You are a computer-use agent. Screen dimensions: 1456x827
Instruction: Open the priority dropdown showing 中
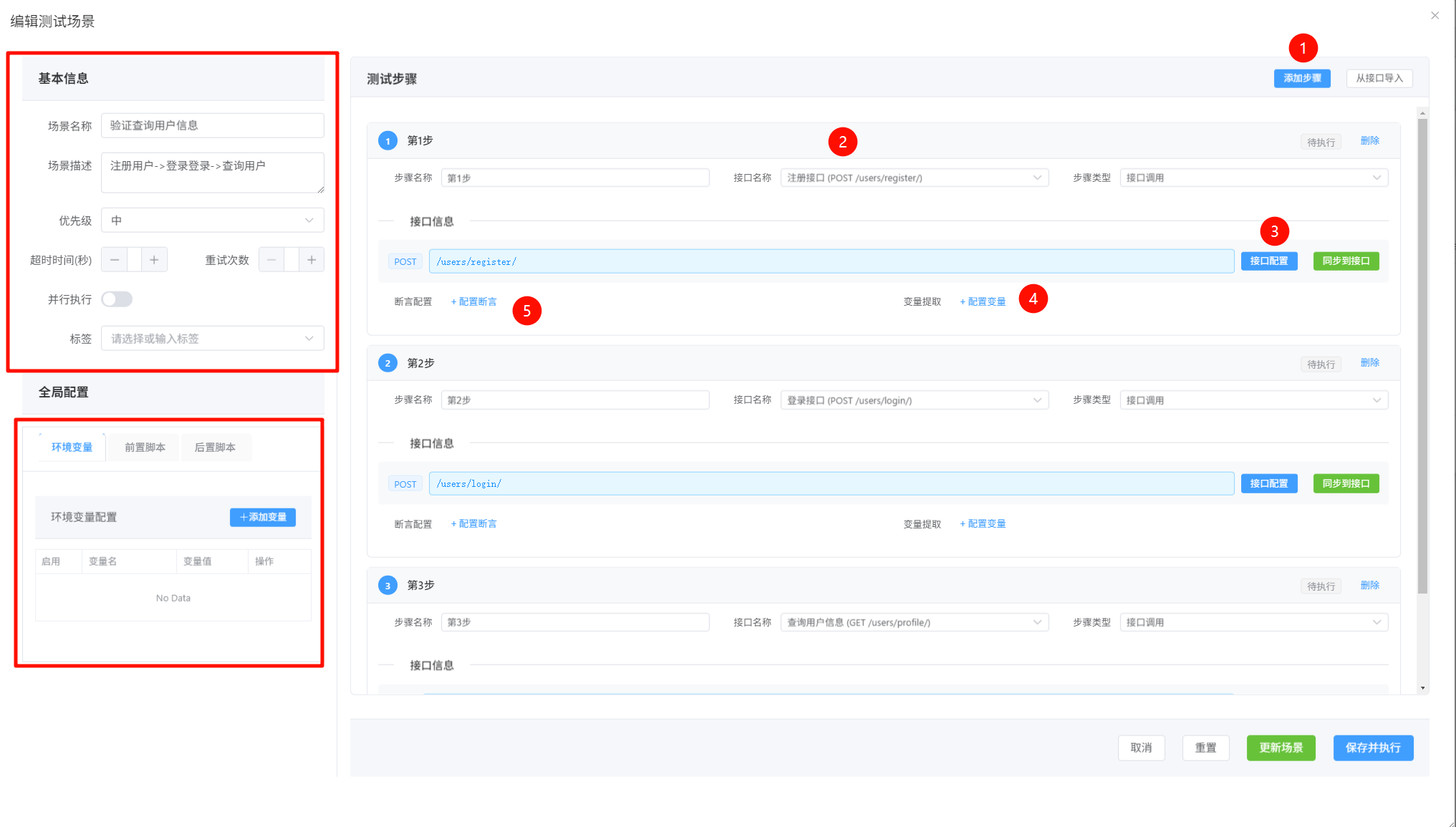tap(213, 221)
